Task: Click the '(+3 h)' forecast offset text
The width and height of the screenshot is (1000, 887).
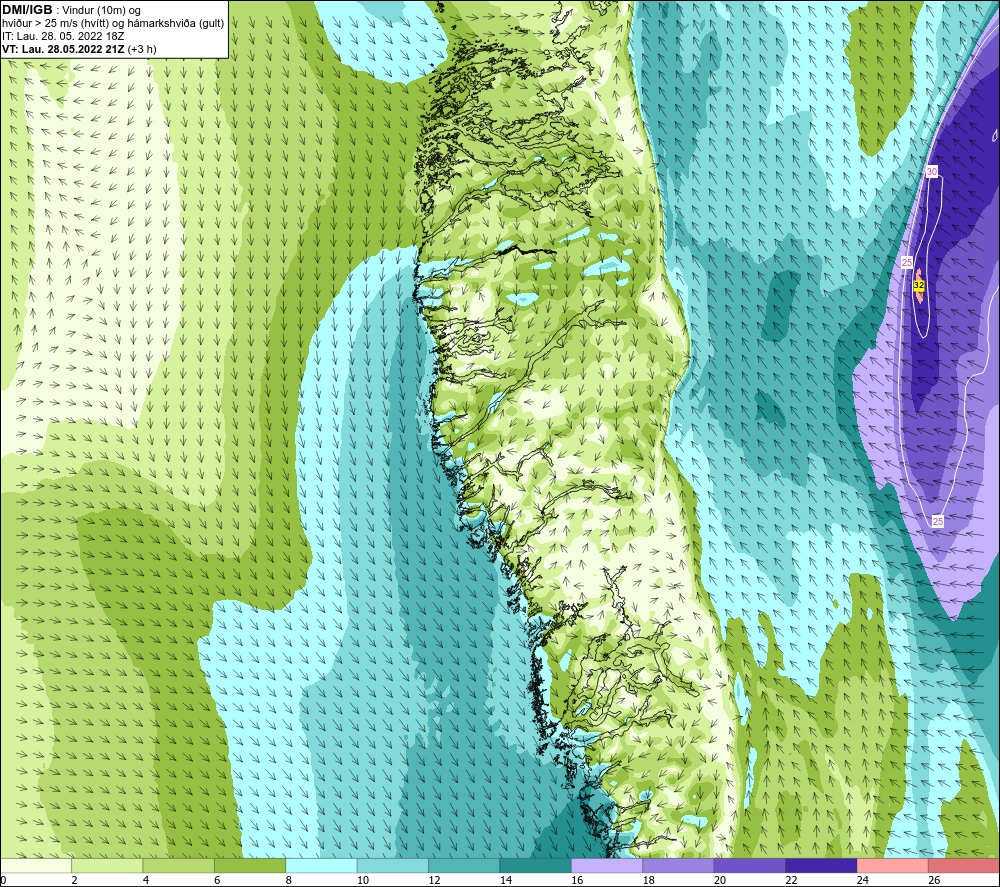Action: click(x=142, y=49)
